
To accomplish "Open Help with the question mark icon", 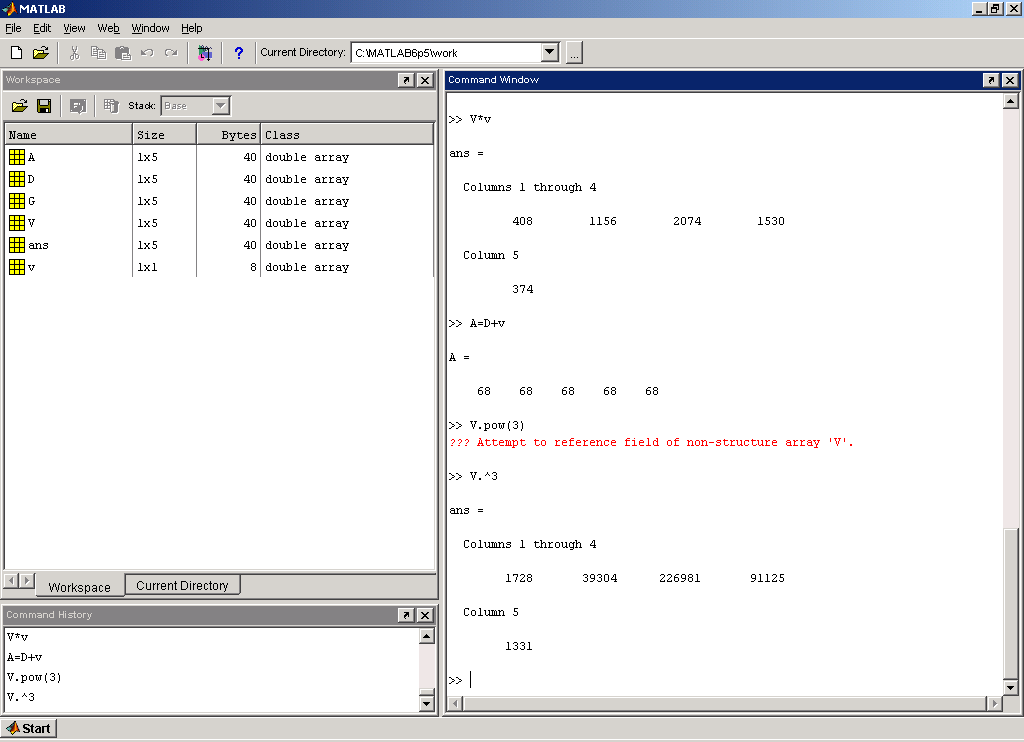I will pos(239,53).
